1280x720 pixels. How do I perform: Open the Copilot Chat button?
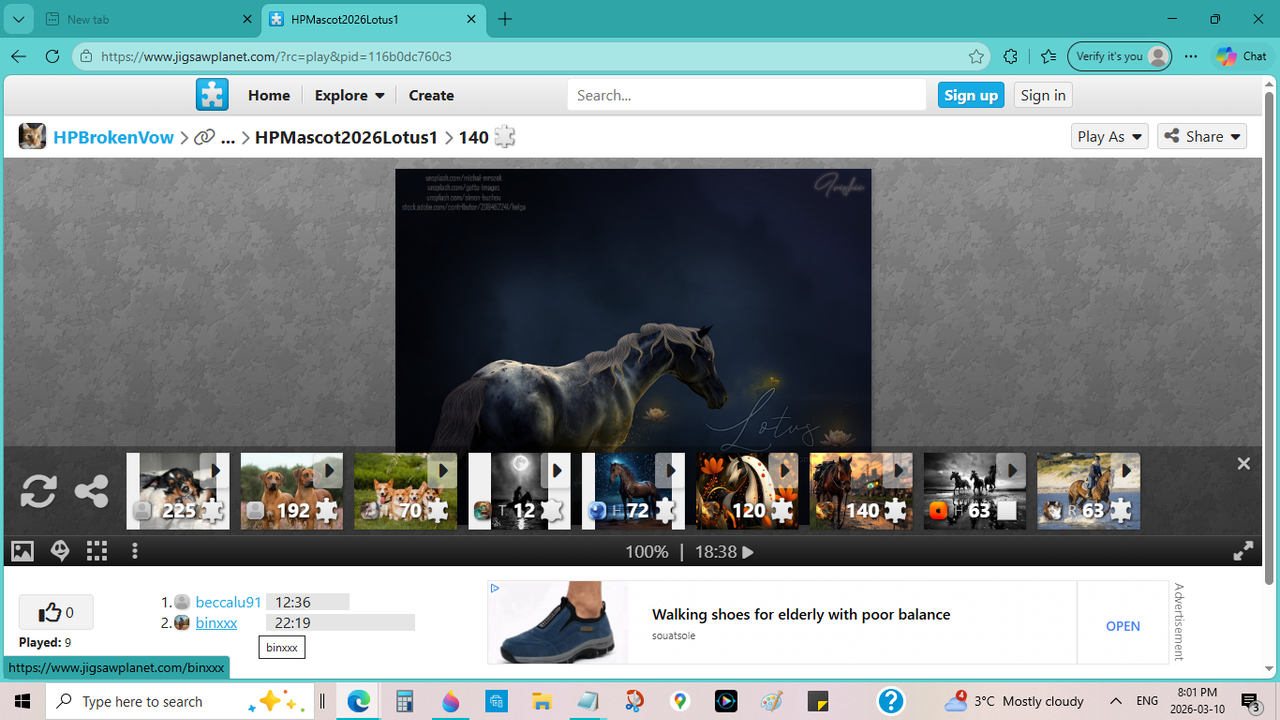1241,56
